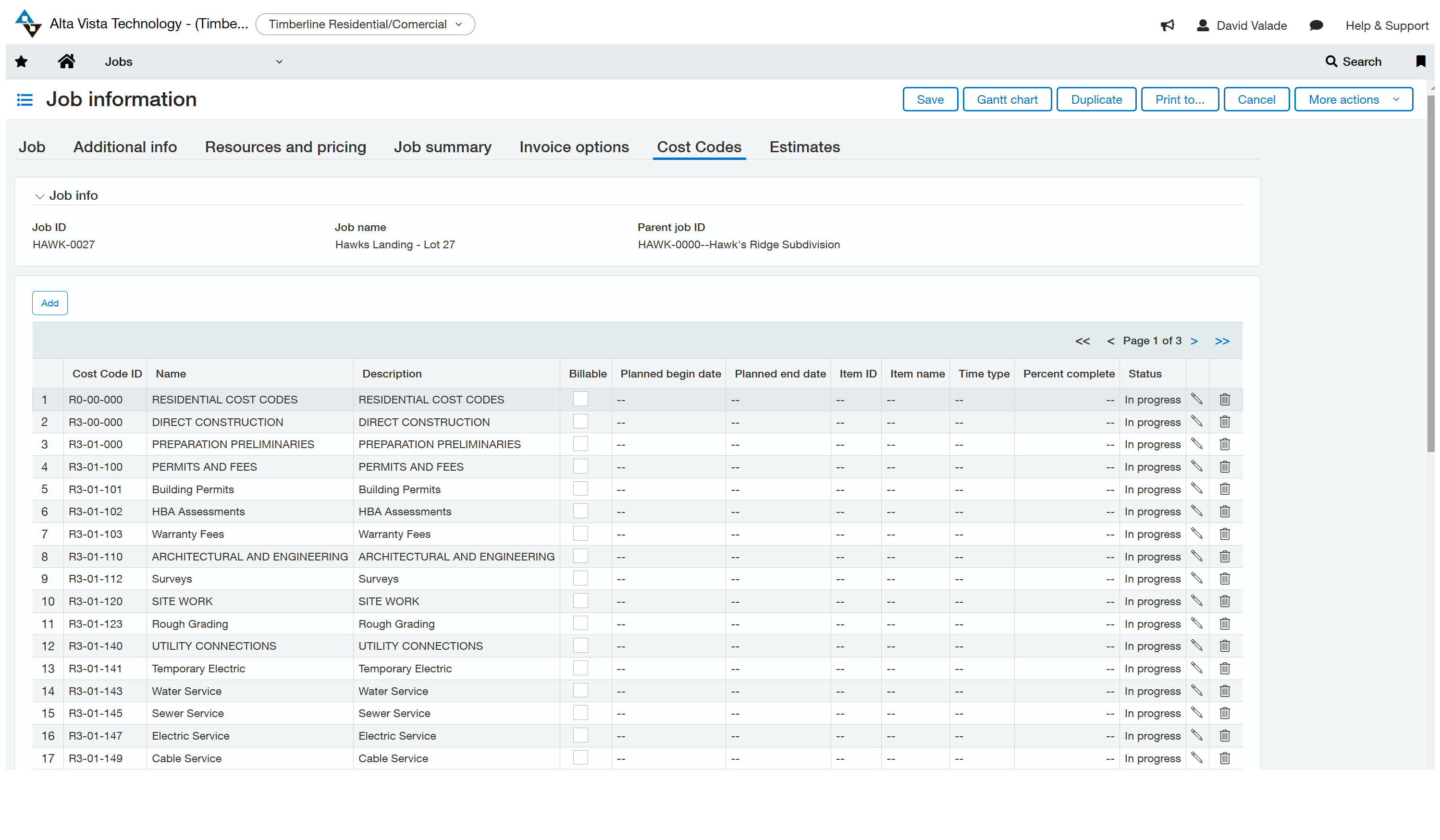The height and width of the screenshot is (840, 1440).
Task: Delete the Water Service row
Action: pos(1225,691)
